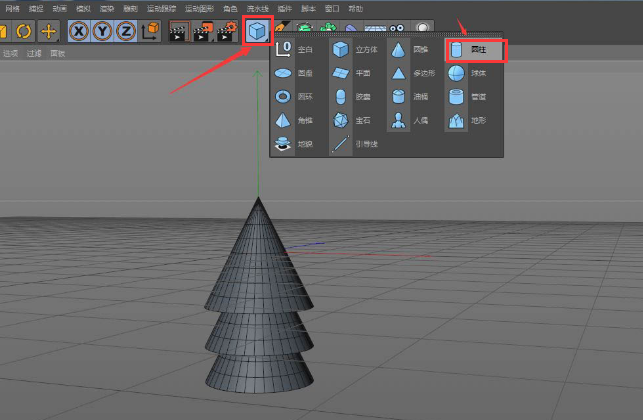Viewport: 643px width, 420px height.
Task: Select the 圆柱 (Cylinder) primitive
Action: pos(475,50)
